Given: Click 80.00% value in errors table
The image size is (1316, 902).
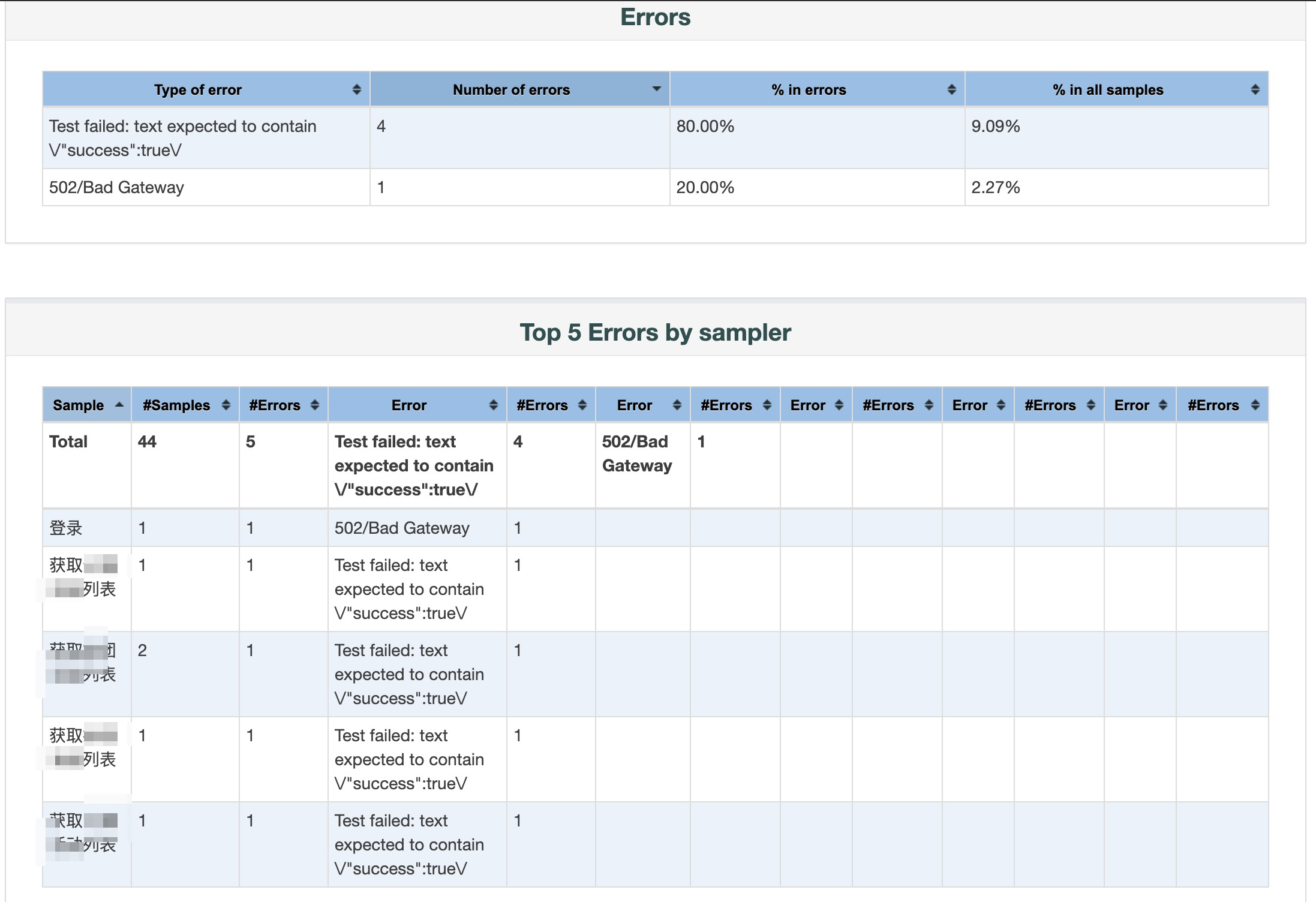Looking at the screenshot, I should pos(705,127).
